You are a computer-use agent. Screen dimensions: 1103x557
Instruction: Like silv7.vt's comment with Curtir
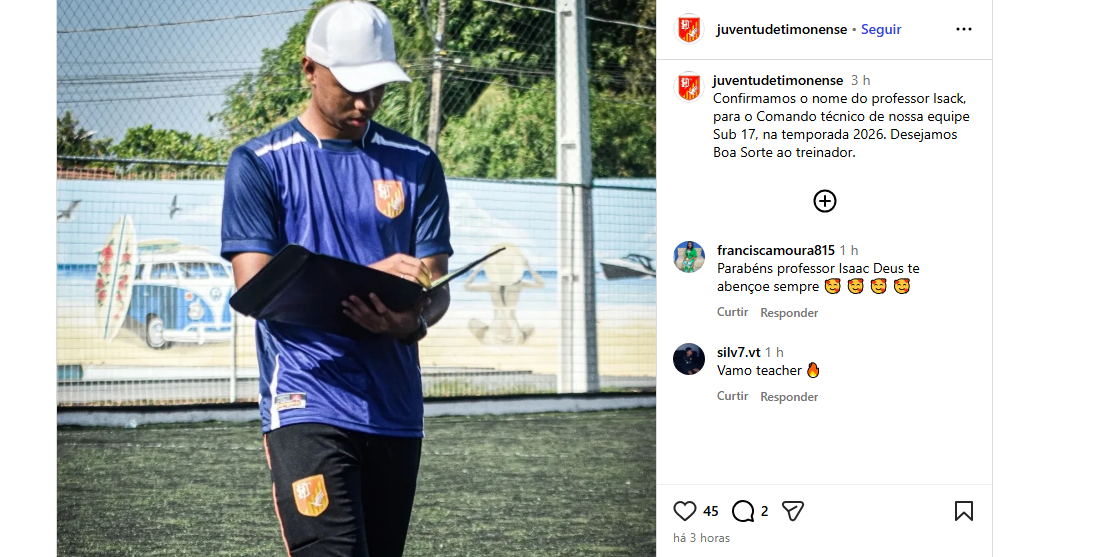tap(732, 396)
